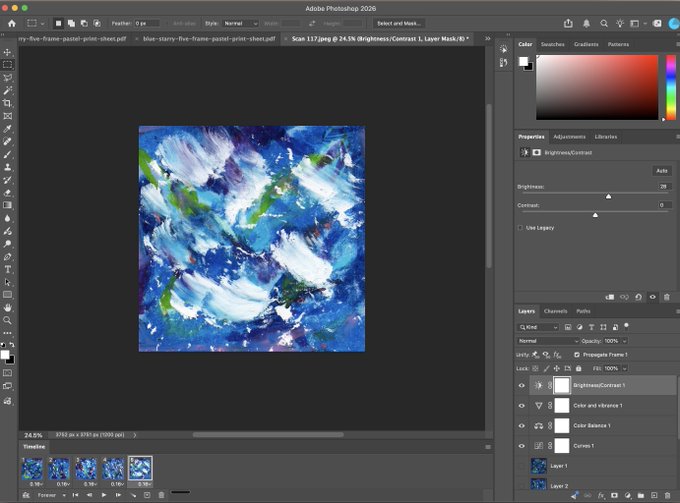Show Layer 1 via its visibility box
The image size is (680, 503).
(x=522, y=466)
